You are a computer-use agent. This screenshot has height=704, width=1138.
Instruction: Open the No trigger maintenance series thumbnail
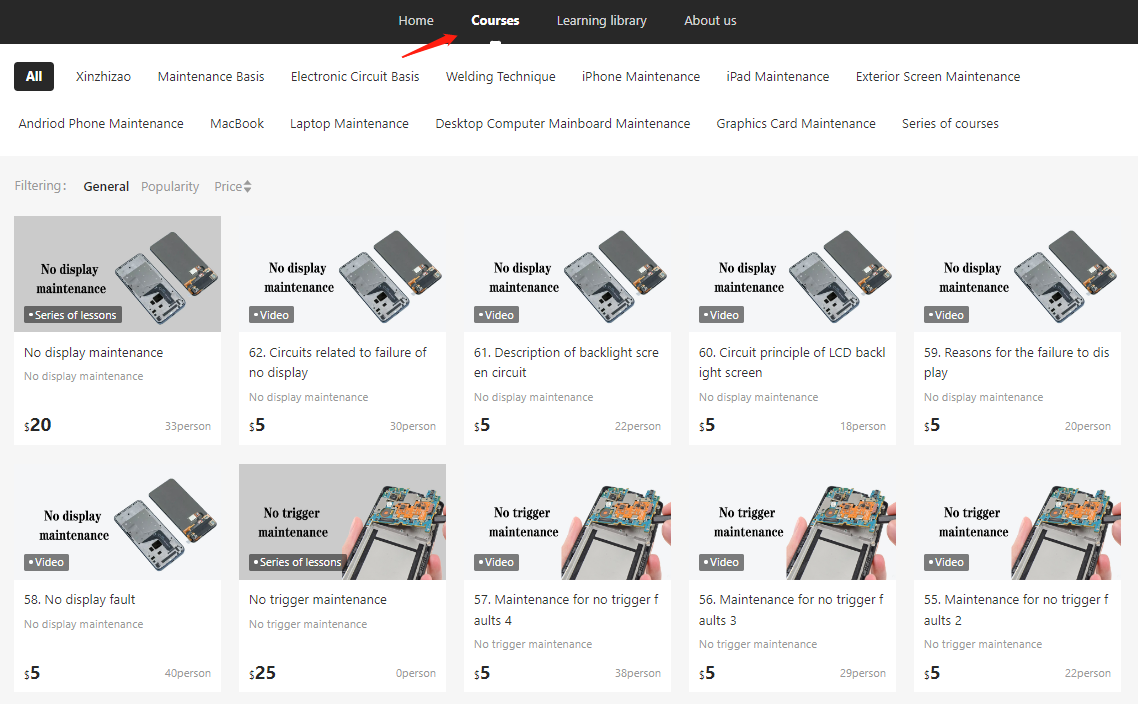(342, 521)
